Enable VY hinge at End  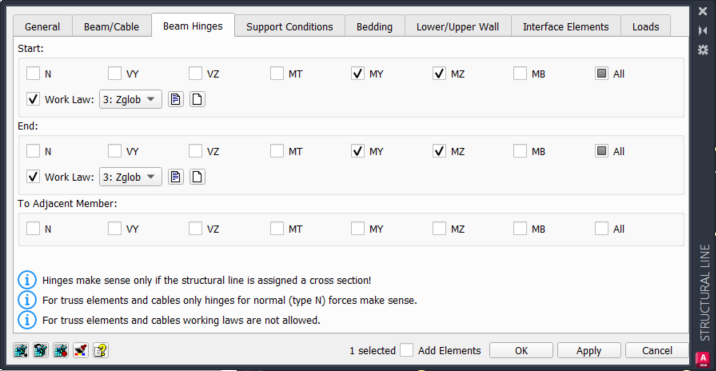115,151
